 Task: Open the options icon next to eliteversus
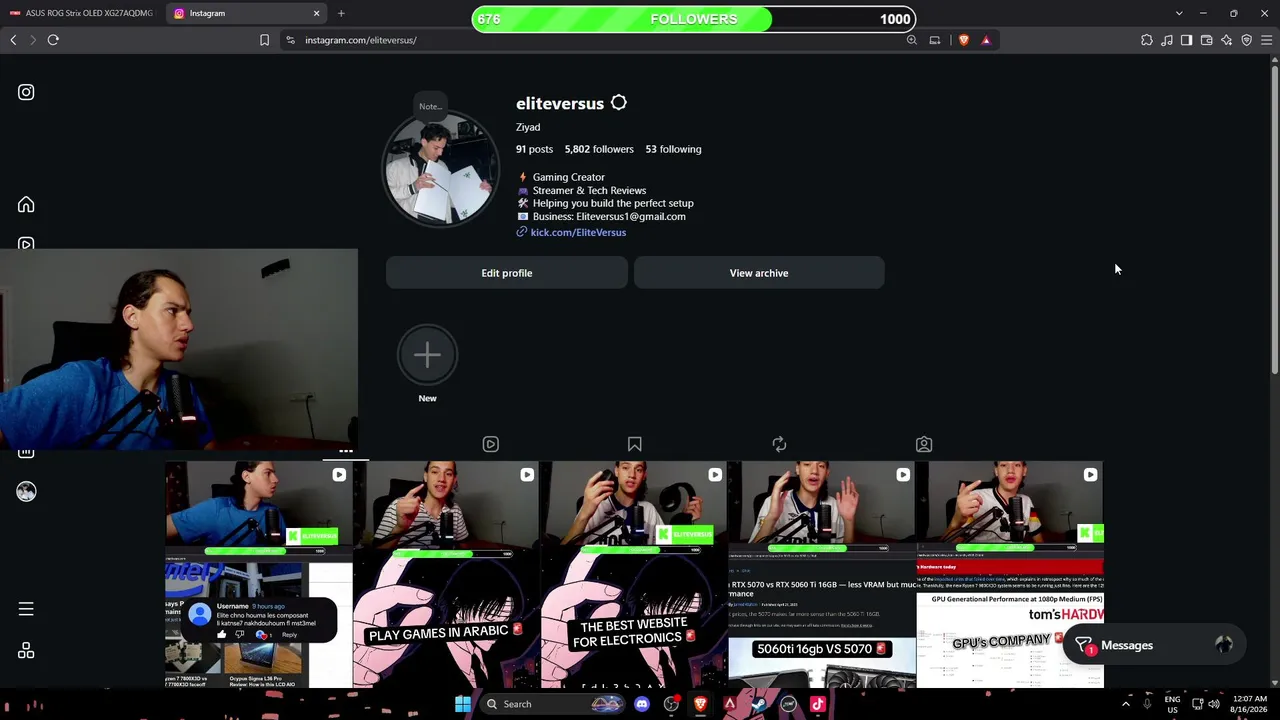(x=619, y=103)
